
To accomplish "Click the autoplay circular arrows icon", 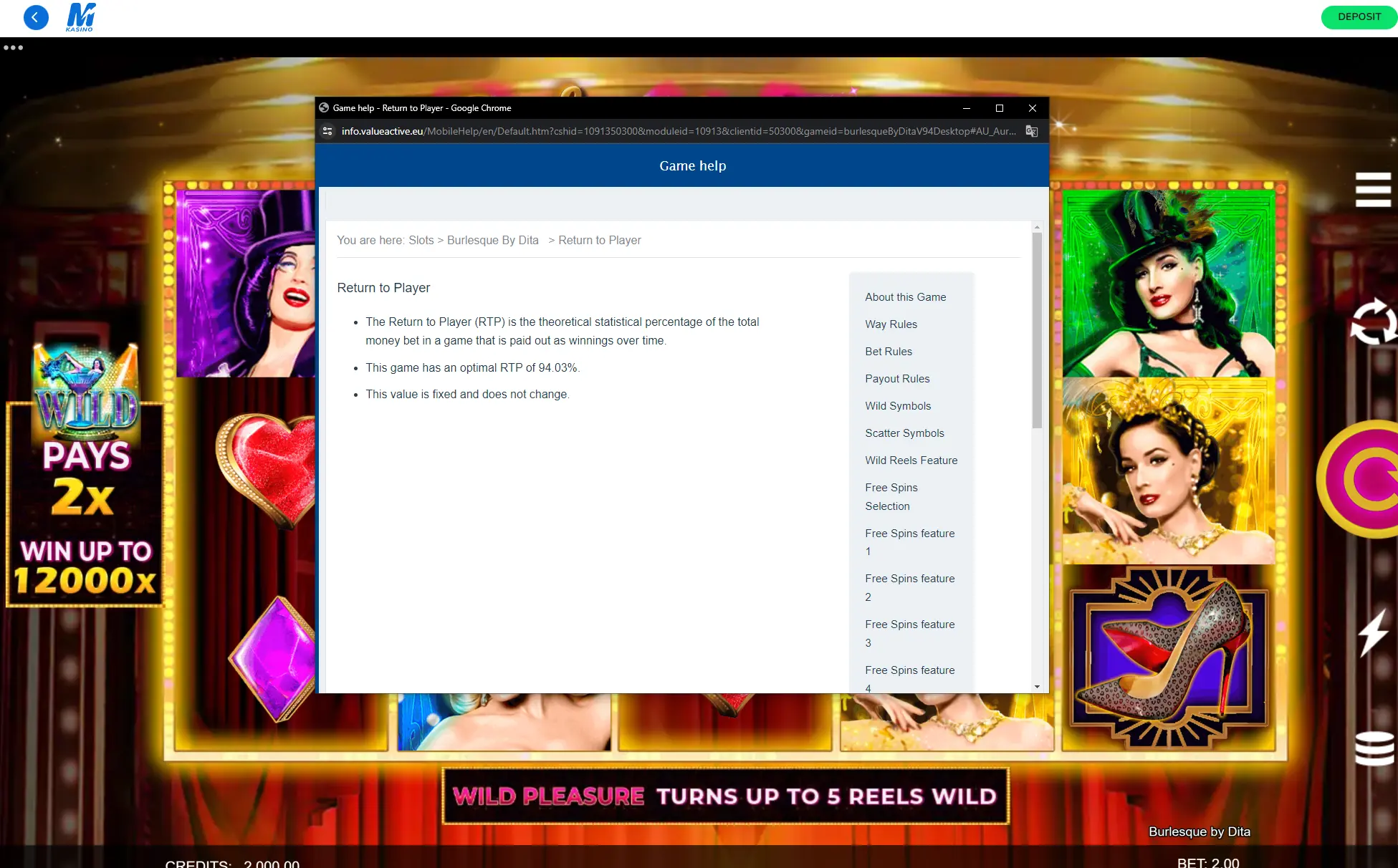I will click(1374, 322).
